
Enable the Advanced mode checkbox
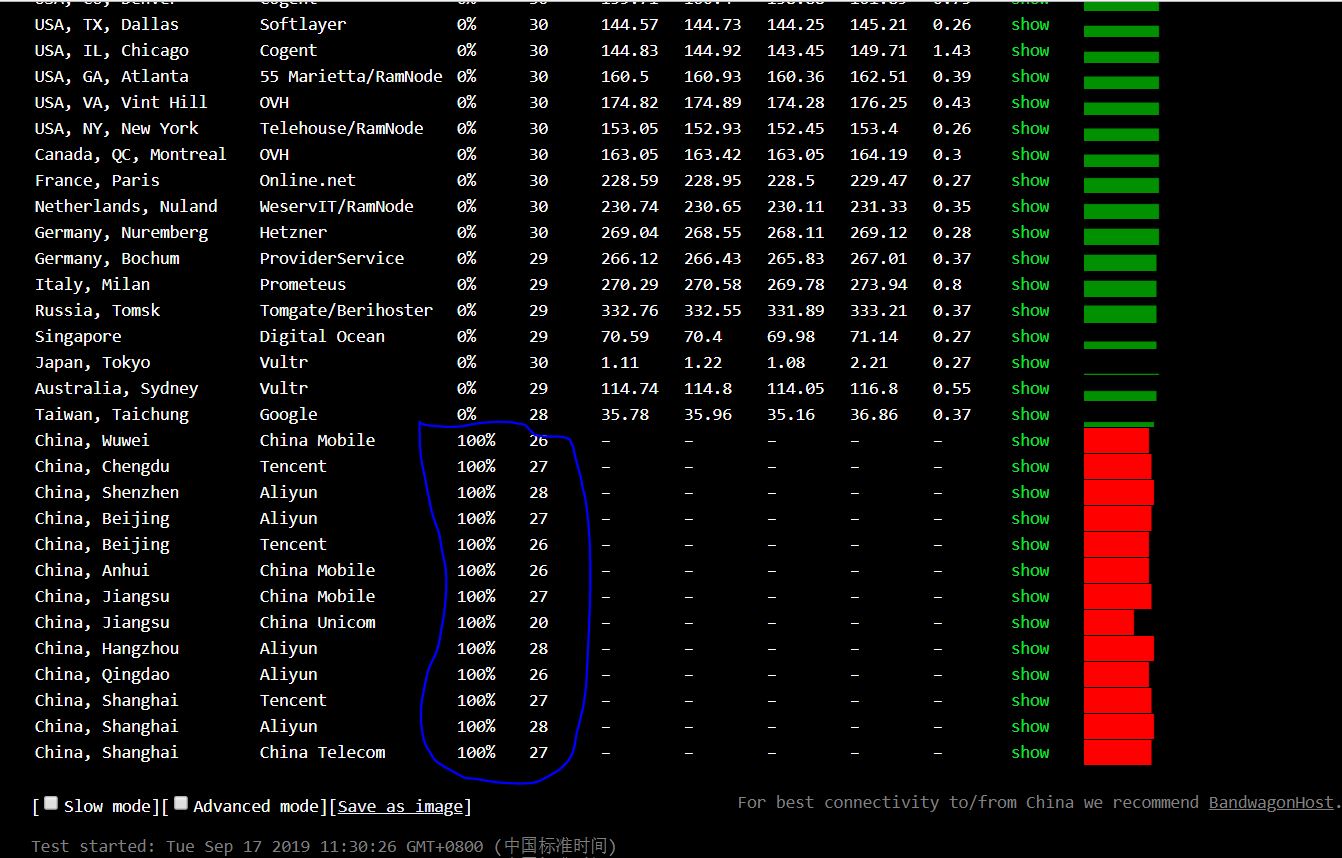pyautogui.click(x=181, y=803)
